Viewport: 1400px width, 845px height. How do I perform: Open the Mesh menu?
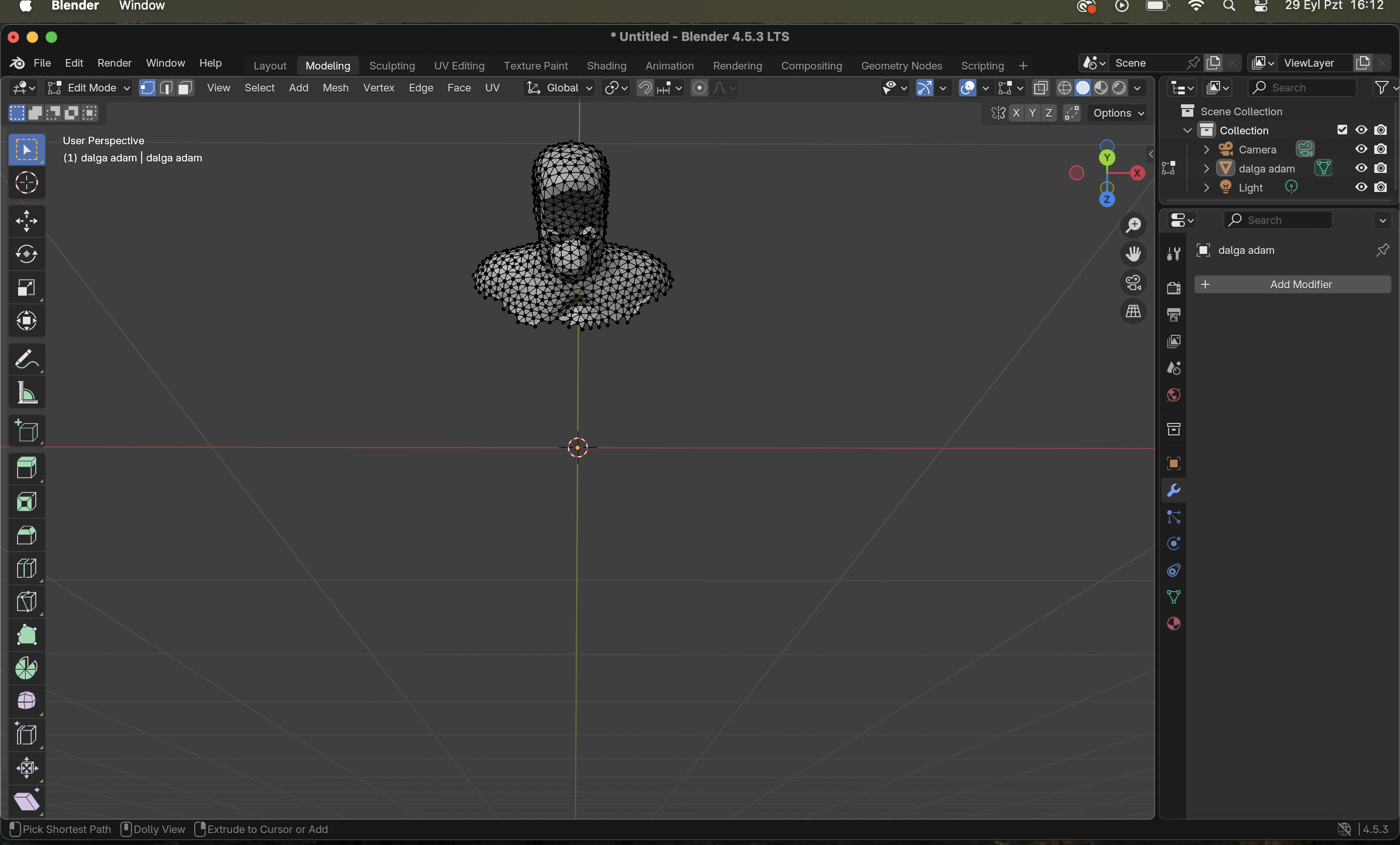(x=335, y=88)
